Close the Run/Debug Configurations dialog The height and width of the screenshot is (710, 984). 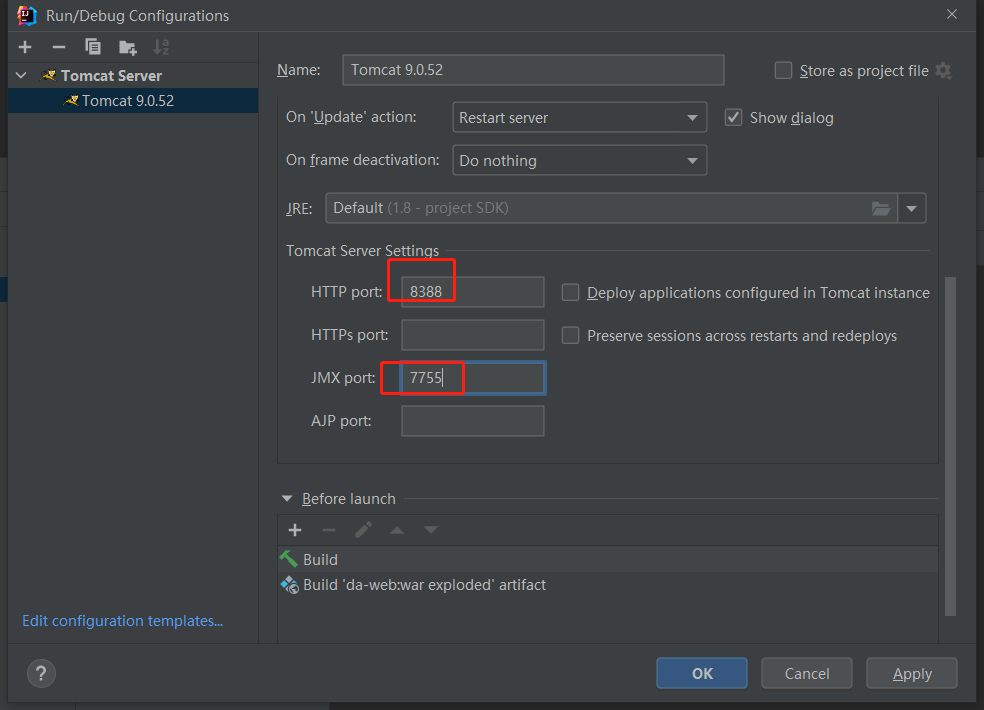tap(952, 14)
